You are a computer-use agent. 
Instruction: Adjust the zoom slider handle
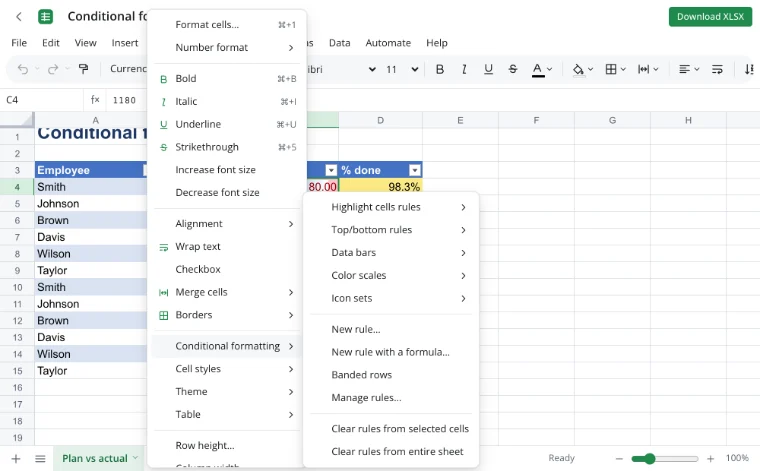pyautogui.click(x=649, y=458)
